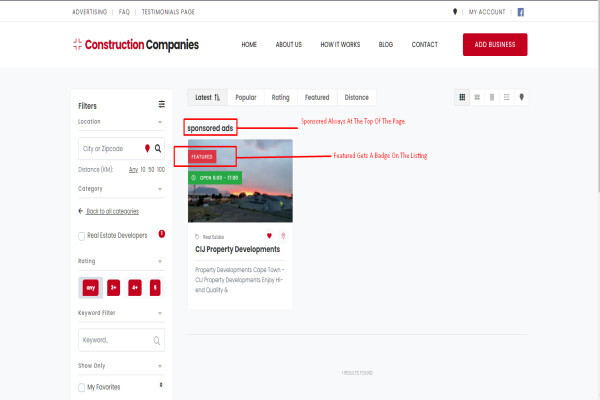
Task: Click the geolocate pin in location field
Action: pyautogui.click(x=147, y=148)
